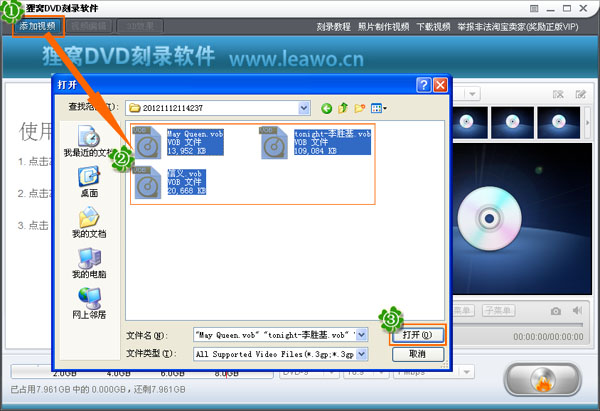Select 我的文档 in places bar
Screen dimensions: 600x411
(x=89, y=222)
